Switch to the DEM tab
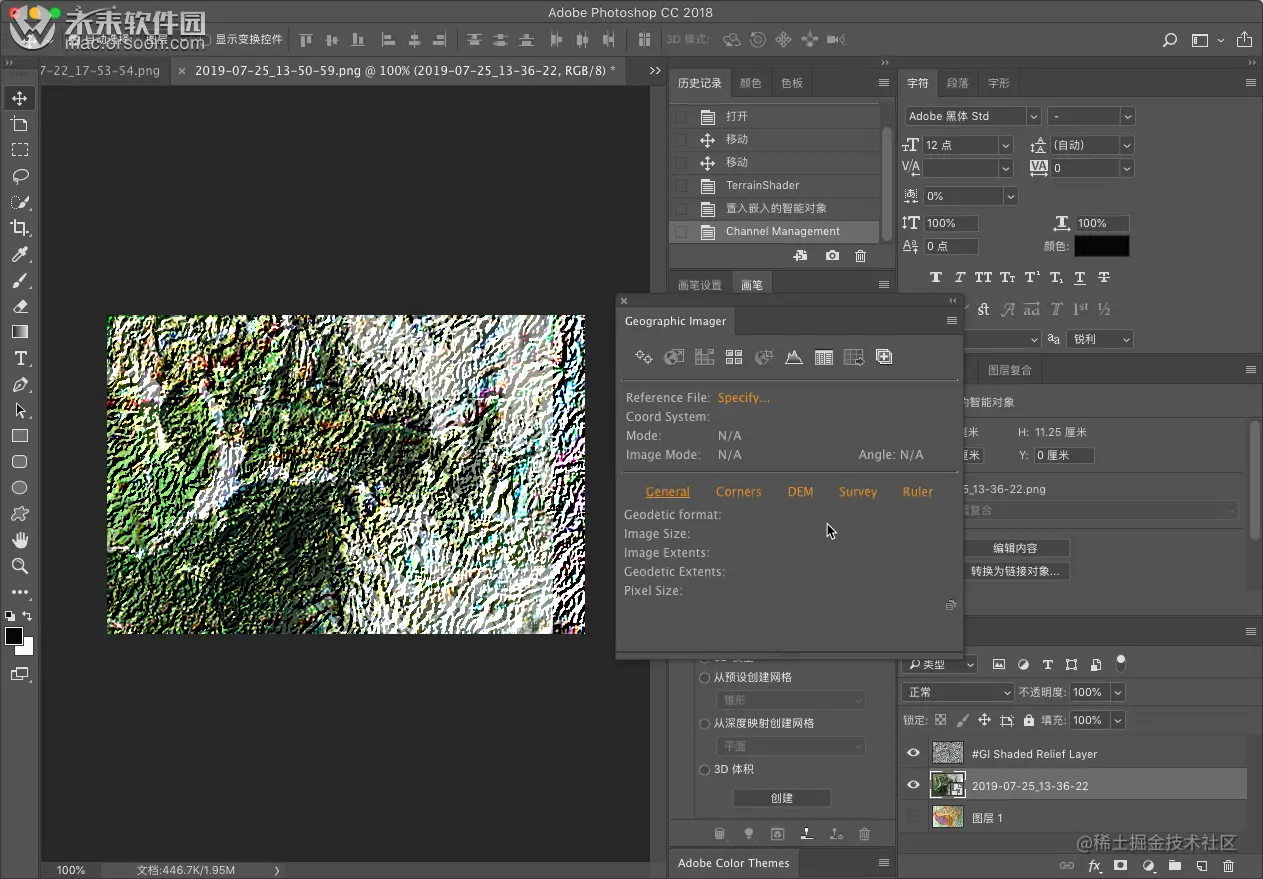The width and height of the screenshot is (1263, 879). pos(800,491)
